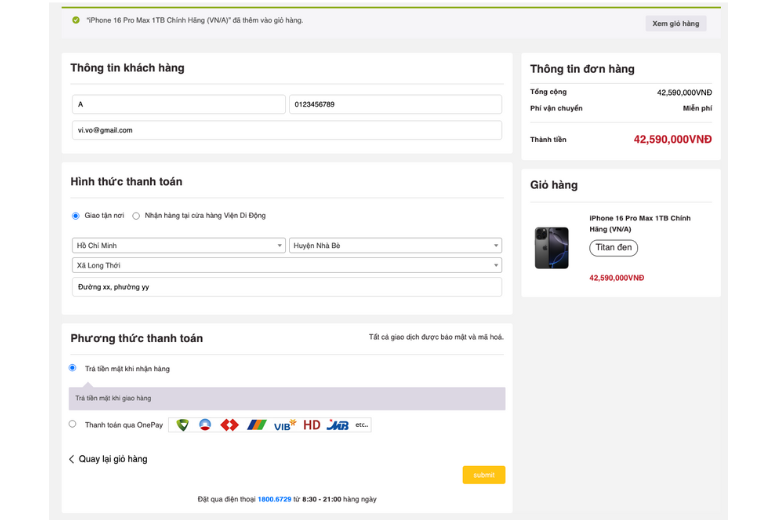
Task: Click the striped tricolor bank logo
Action: [257, 425]
